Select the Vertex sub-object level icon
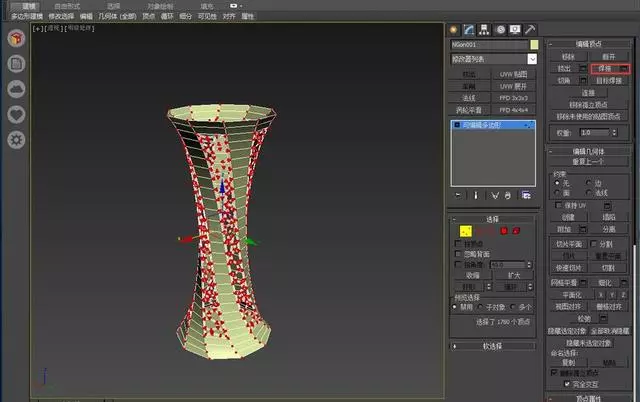The image size is (640, 402). (466, 231)
